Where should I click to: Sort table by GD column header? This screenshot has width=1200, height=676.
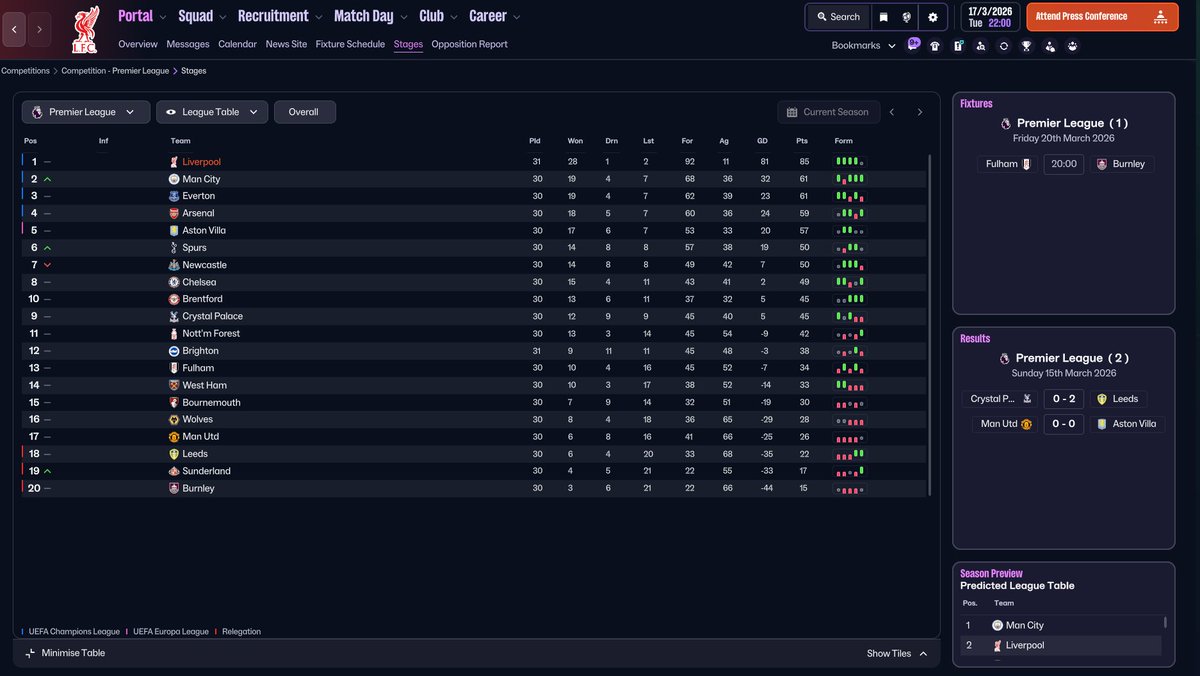[763, 141]
